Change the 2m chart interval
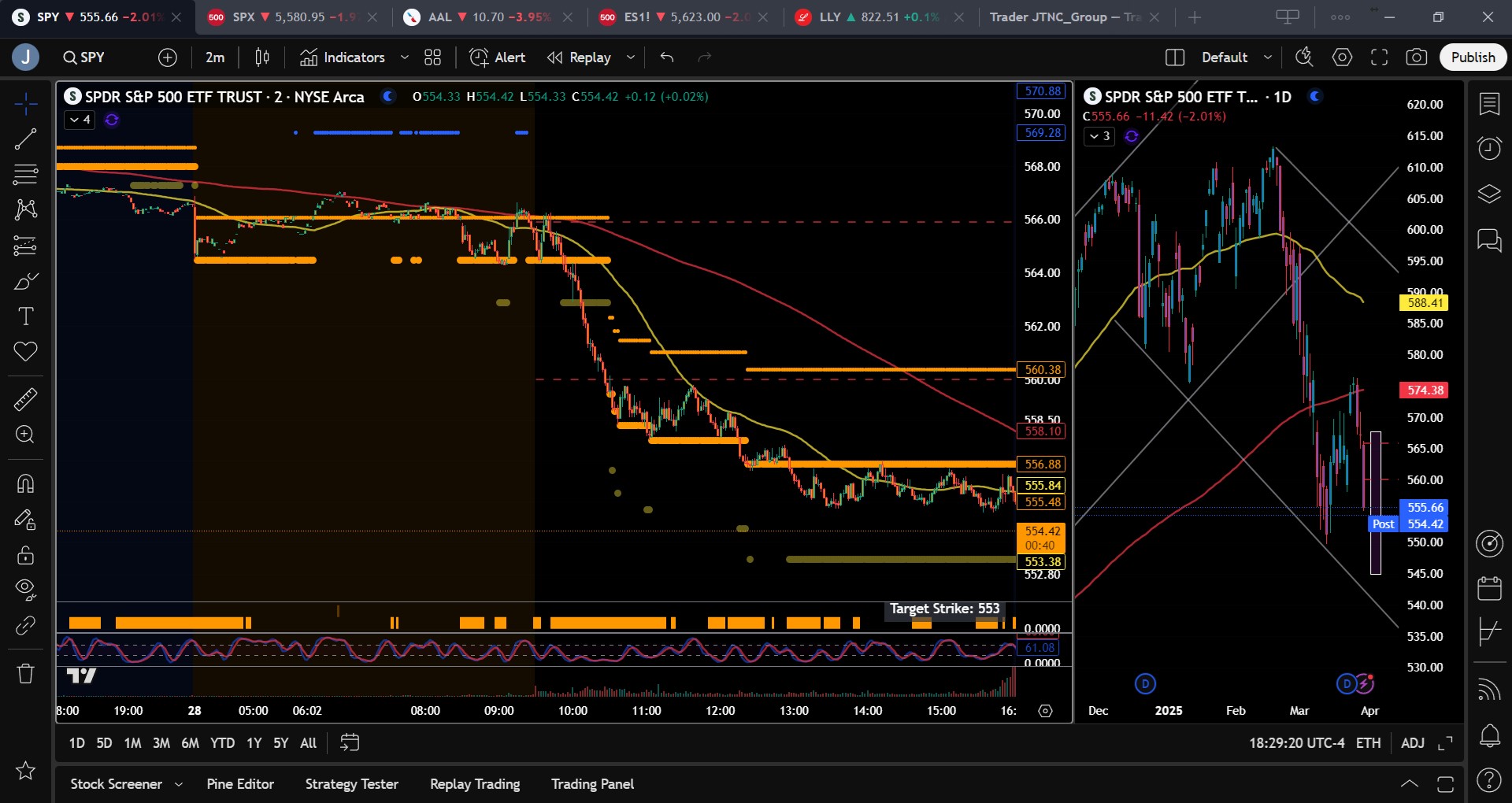This screenshot has width=1512, height=803. 215,57
